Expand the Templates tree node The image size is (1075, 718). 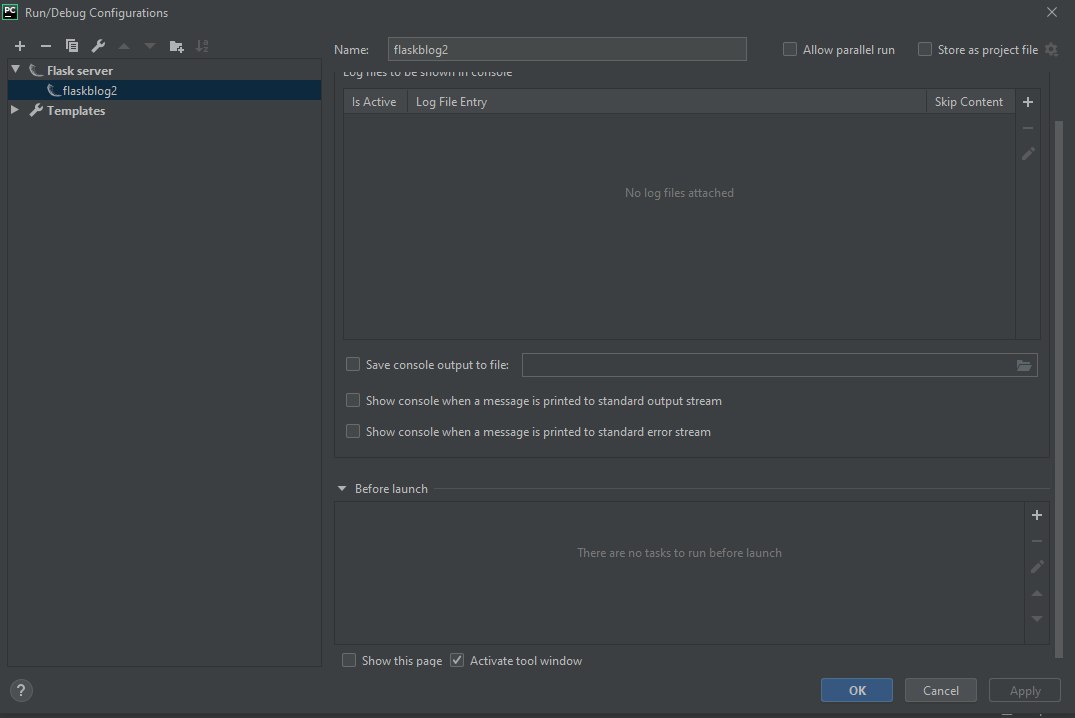coord(16,111)
